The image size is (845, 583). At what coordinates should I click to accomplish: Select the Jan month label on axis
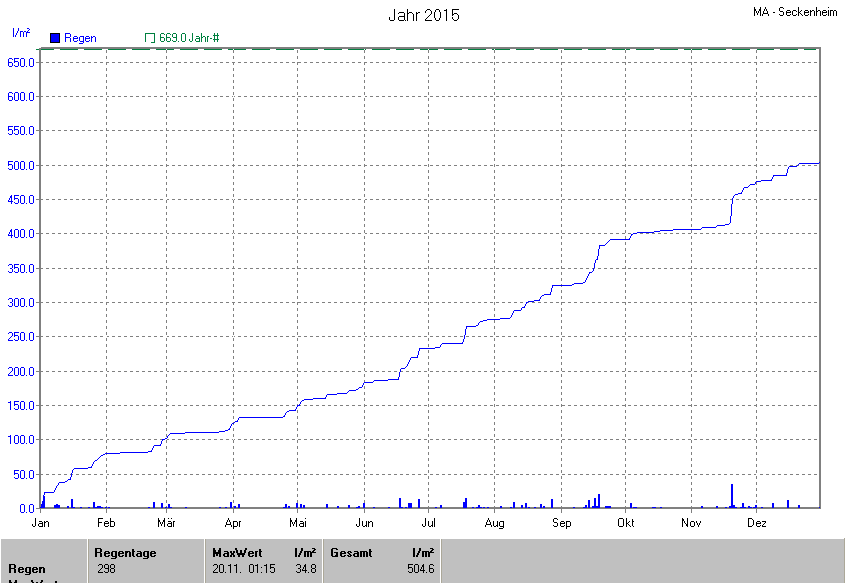(x=41, y=523)
